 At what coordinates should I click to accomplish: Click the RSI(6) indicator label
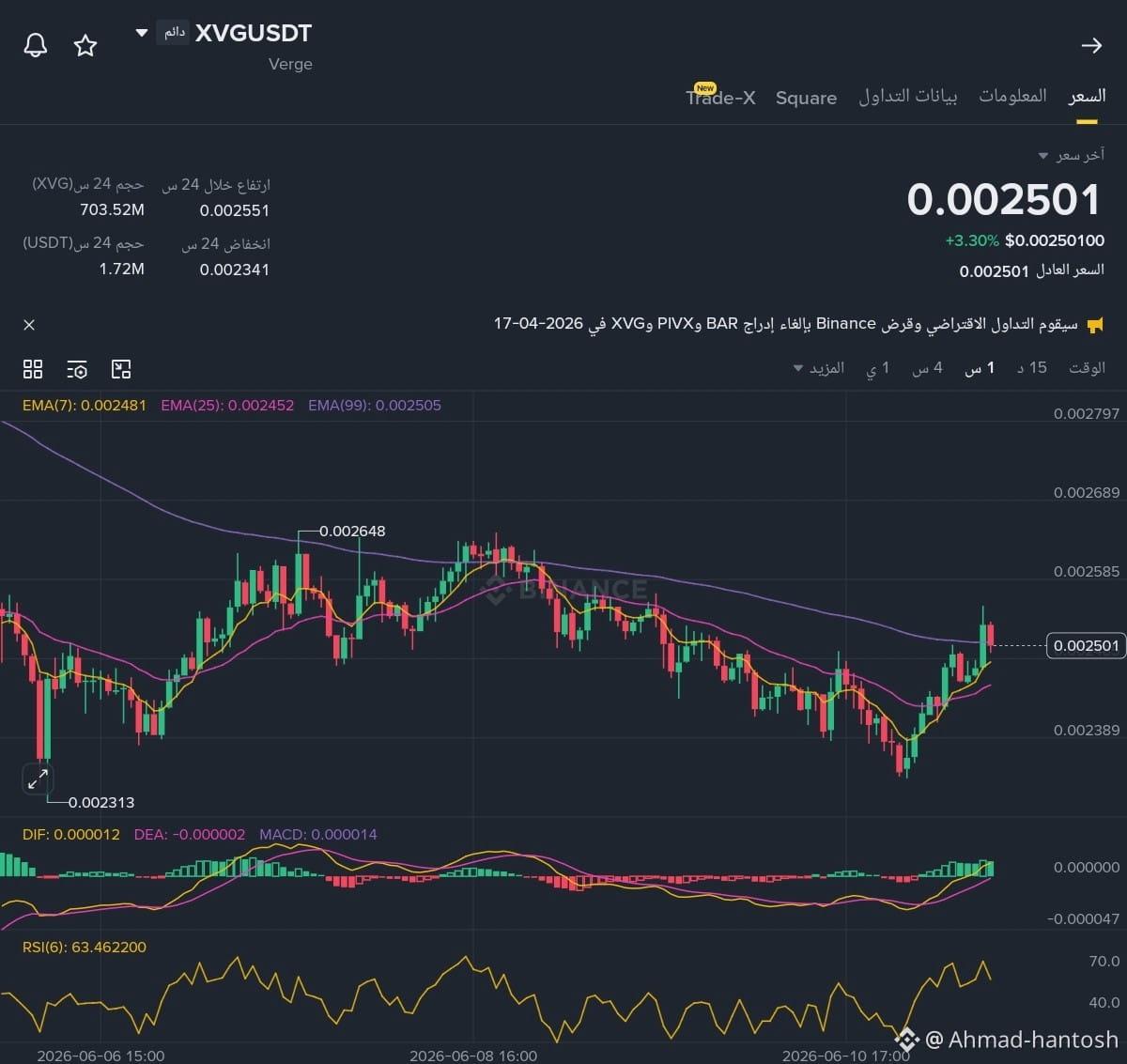pyautogui.click(x=85, y=947)
